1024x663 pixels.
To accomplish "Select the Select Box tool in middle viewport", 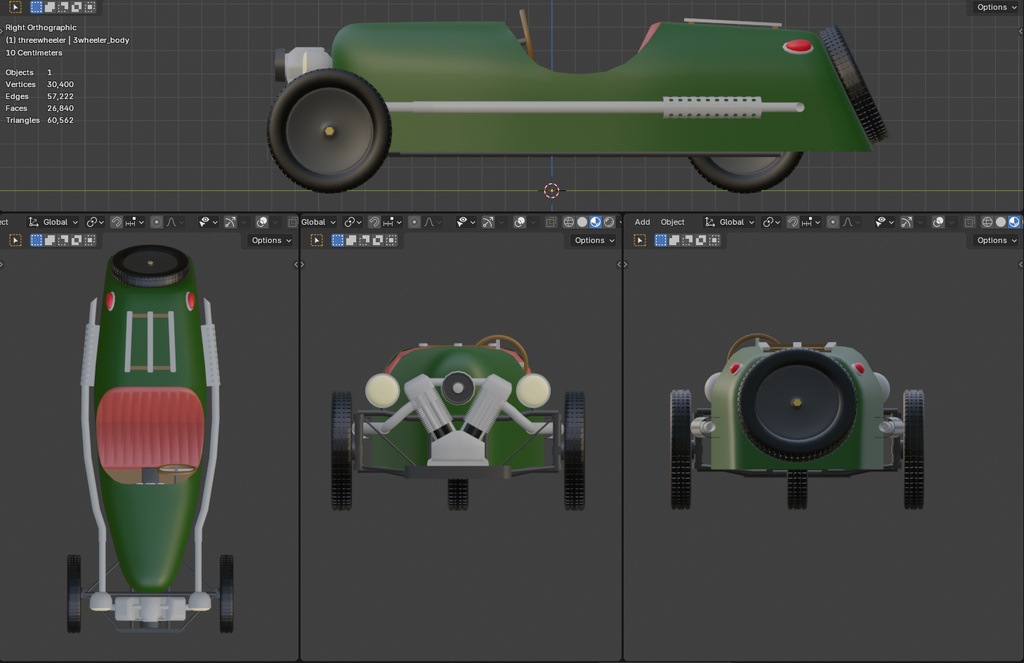I will (x=317, y=240).
